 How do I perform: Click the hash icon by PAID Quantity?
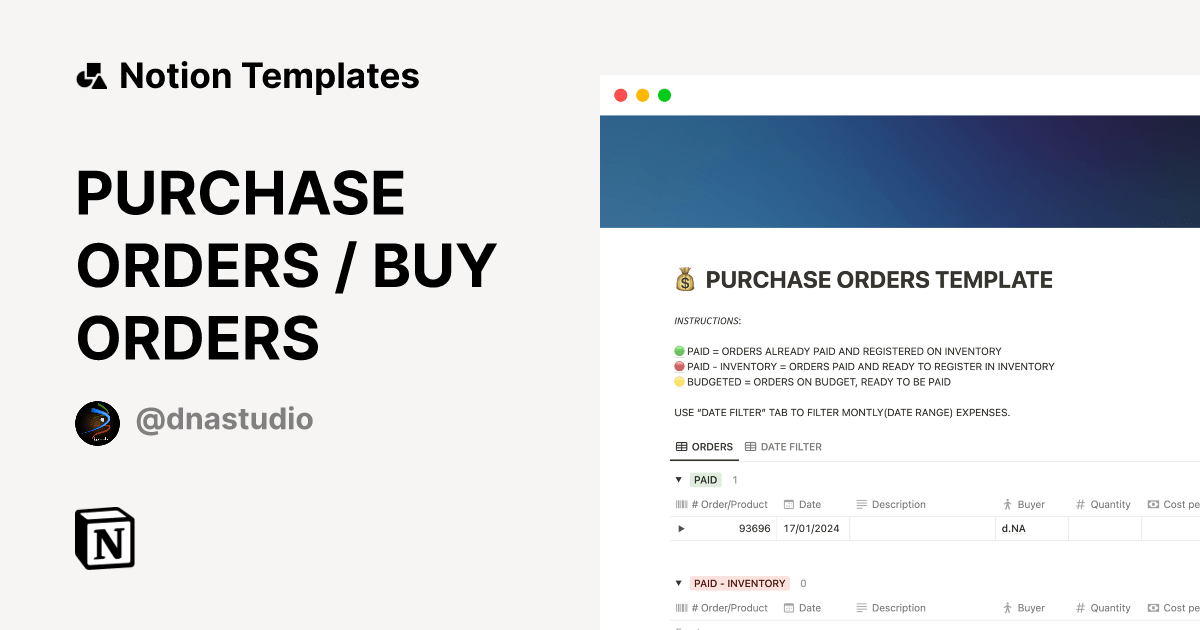pos(1080,505)
